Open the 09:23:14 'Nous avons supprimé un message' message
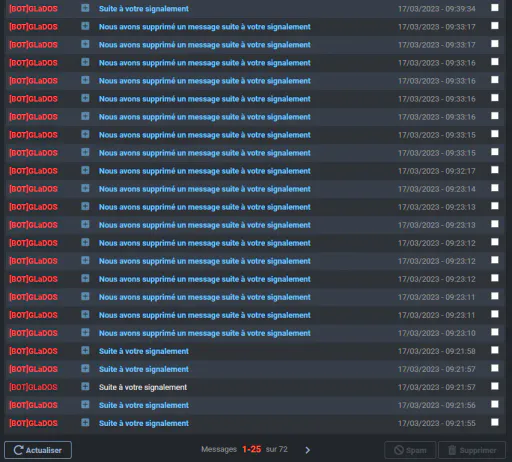The image size is (512, 462). [x=205, y=189]
